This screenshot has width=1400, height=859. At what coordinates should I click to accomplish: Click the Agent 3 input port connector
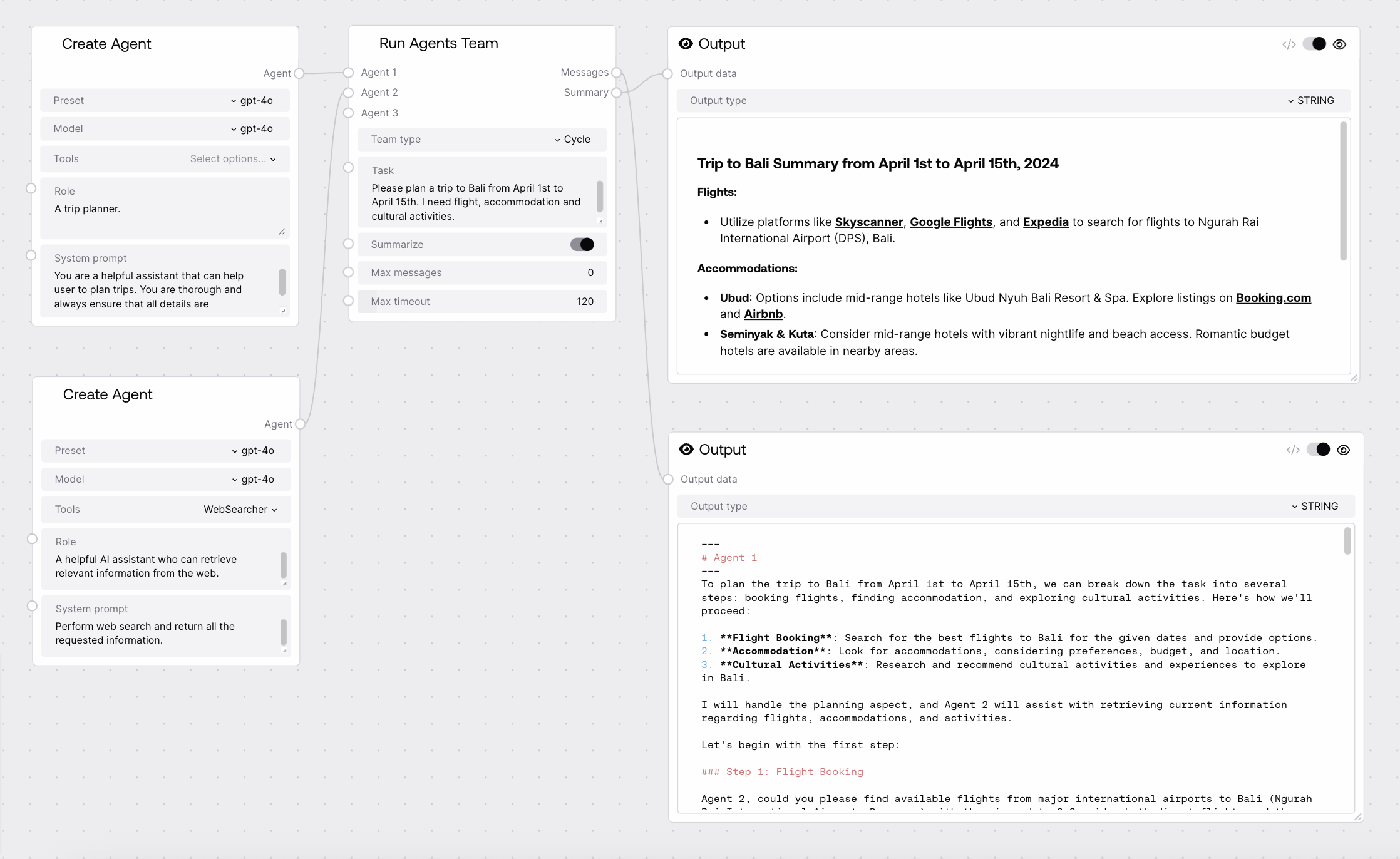tap(349, 113)
